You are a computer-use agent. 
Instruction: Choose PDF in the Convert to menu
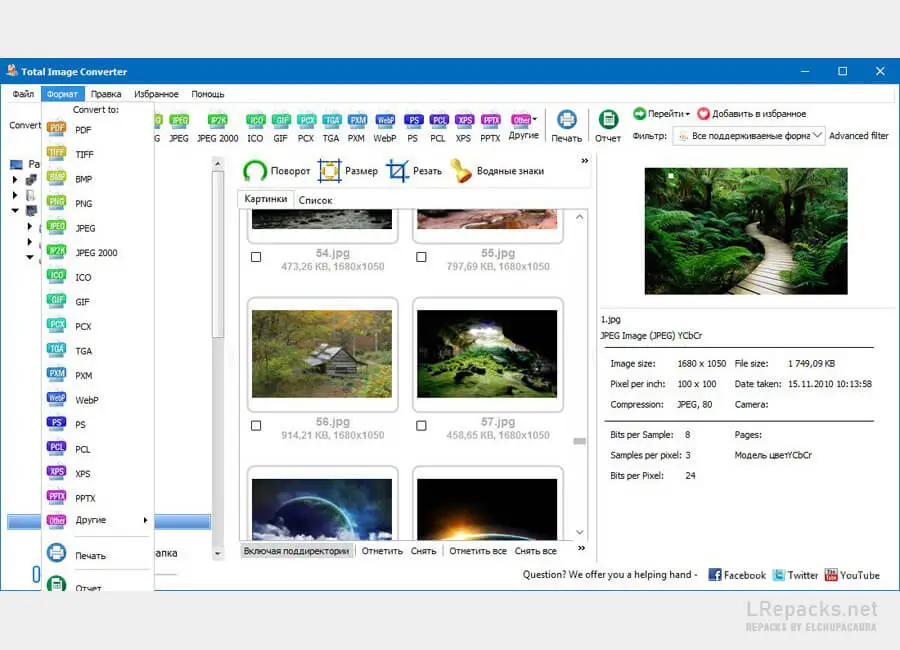pyautogui.click(x=98, y=130)
